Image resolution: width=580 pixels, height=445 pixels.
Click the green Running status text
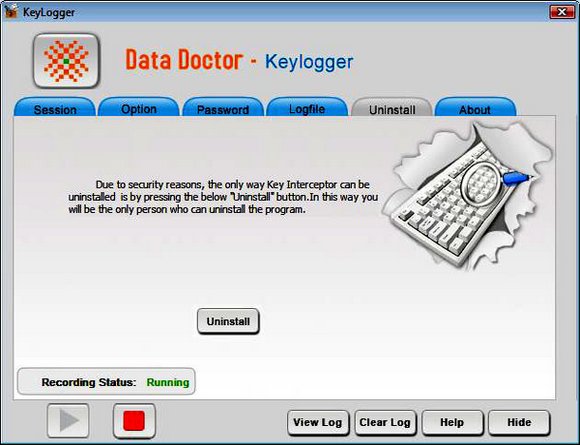pos(168,382)
